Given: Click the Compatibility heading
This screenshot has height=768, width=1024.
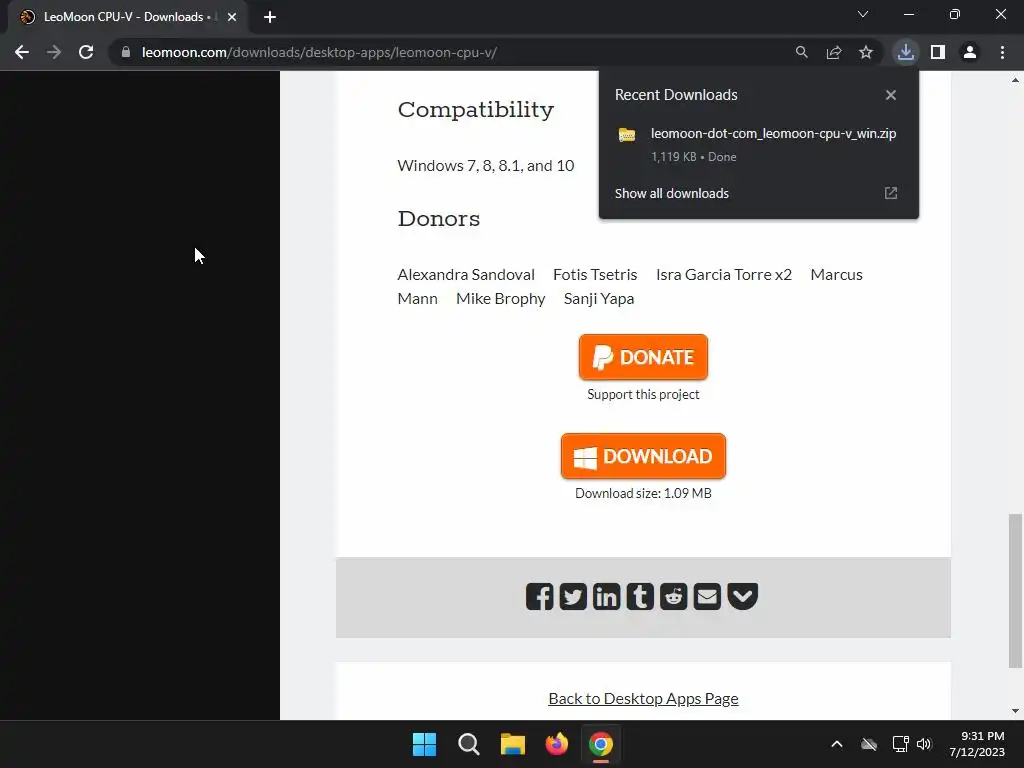Looking at the screenshot, I should tap(475, 109).
